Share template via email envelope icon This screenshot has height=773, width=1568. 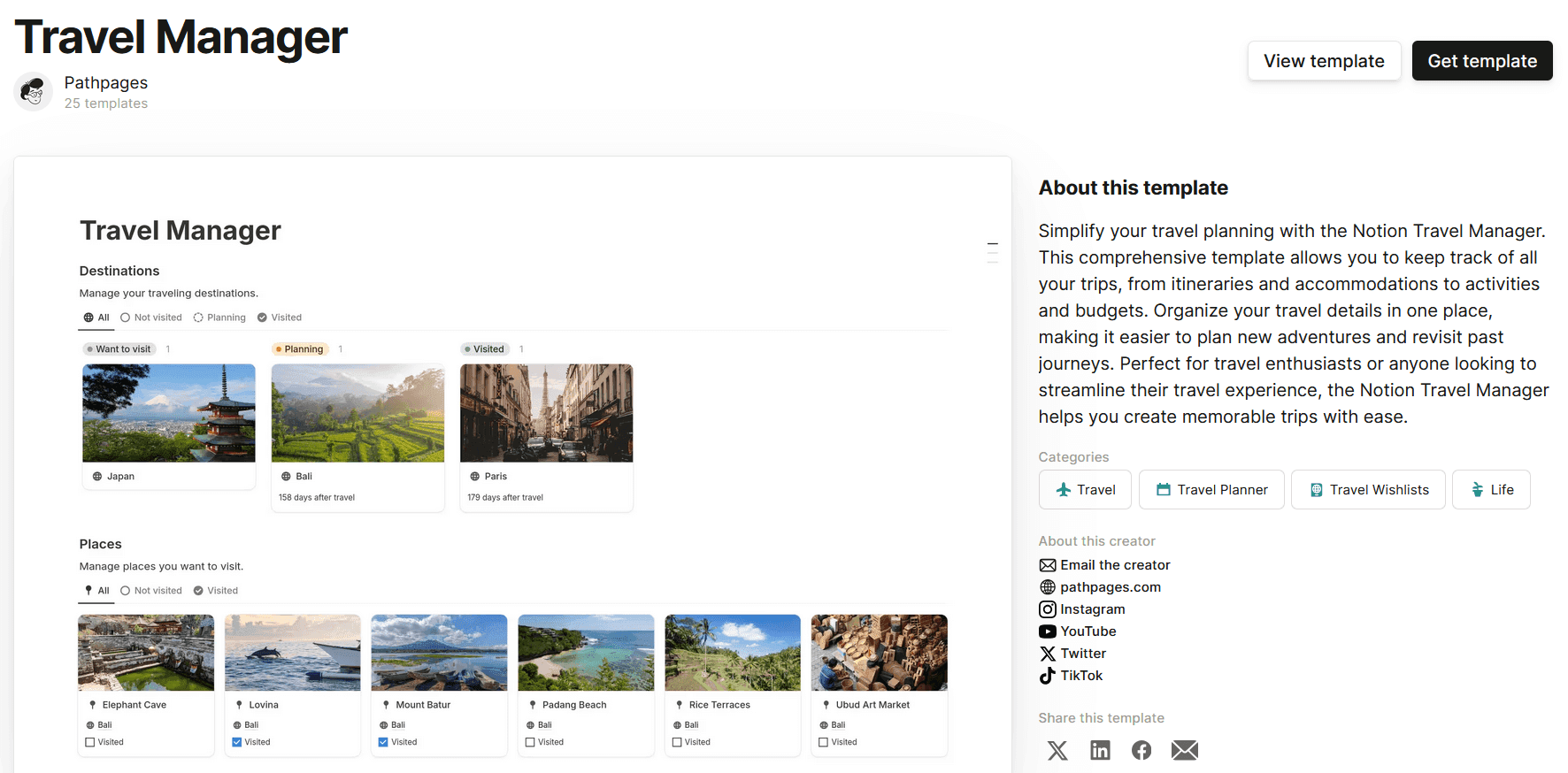1185,751
